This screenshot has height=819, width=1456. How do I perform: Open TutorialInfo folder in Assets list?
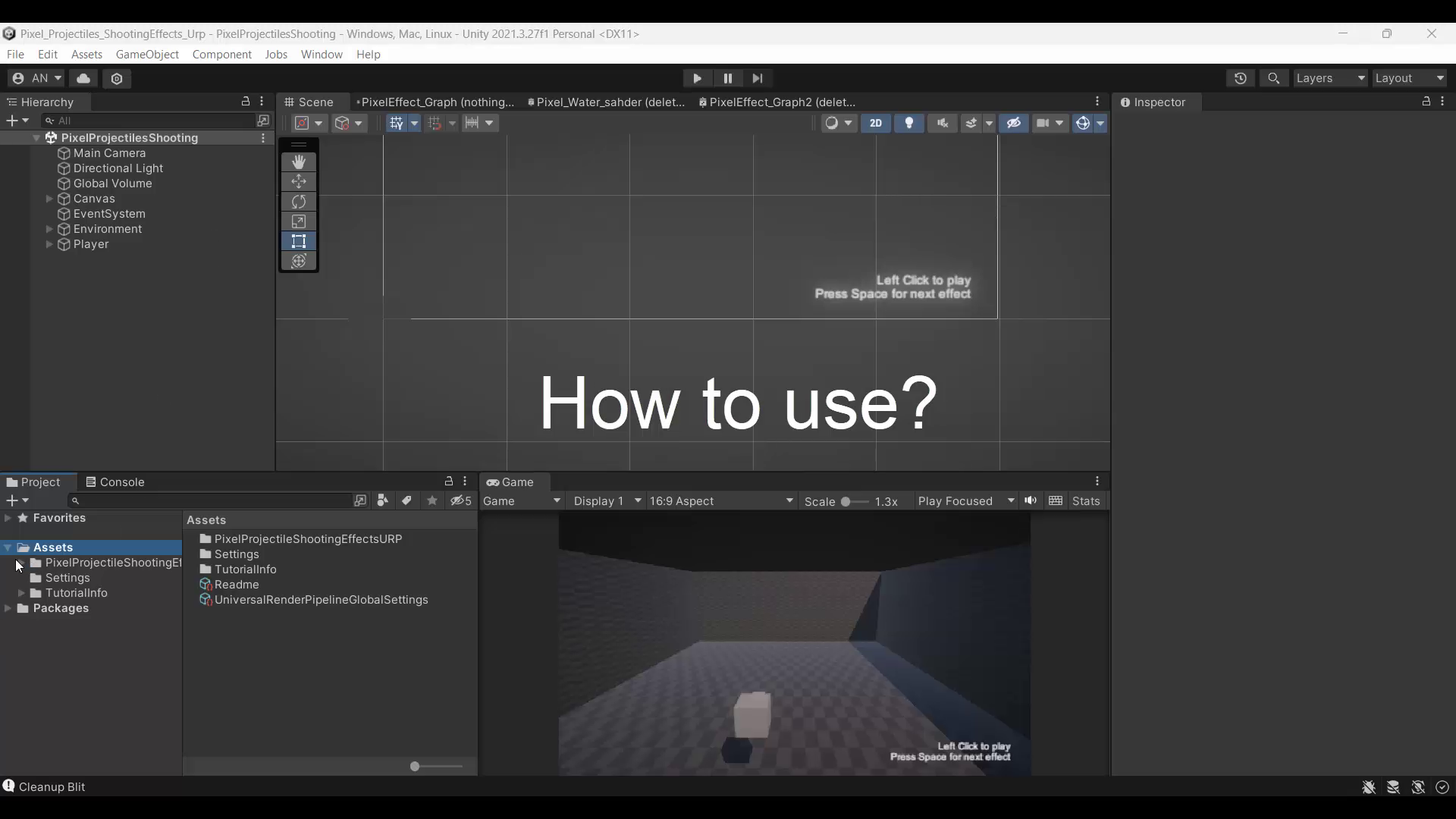[x=238, y=570]
